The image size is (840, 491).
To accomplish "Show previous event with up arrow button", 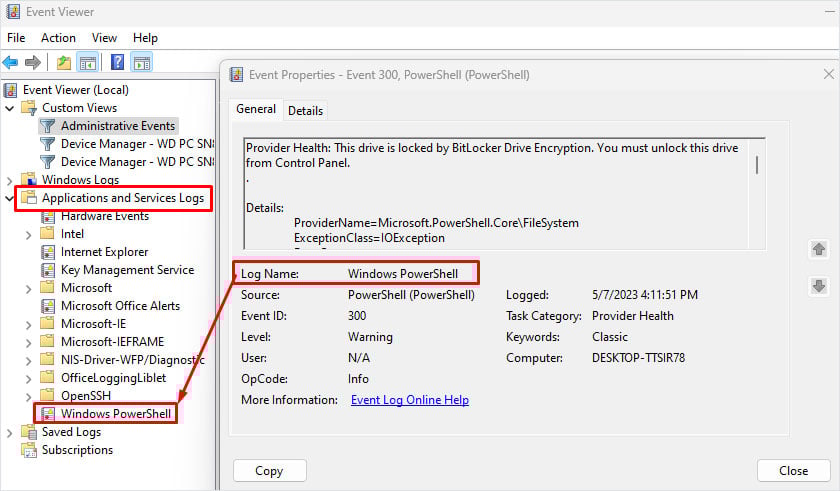I will coord(819,249).
